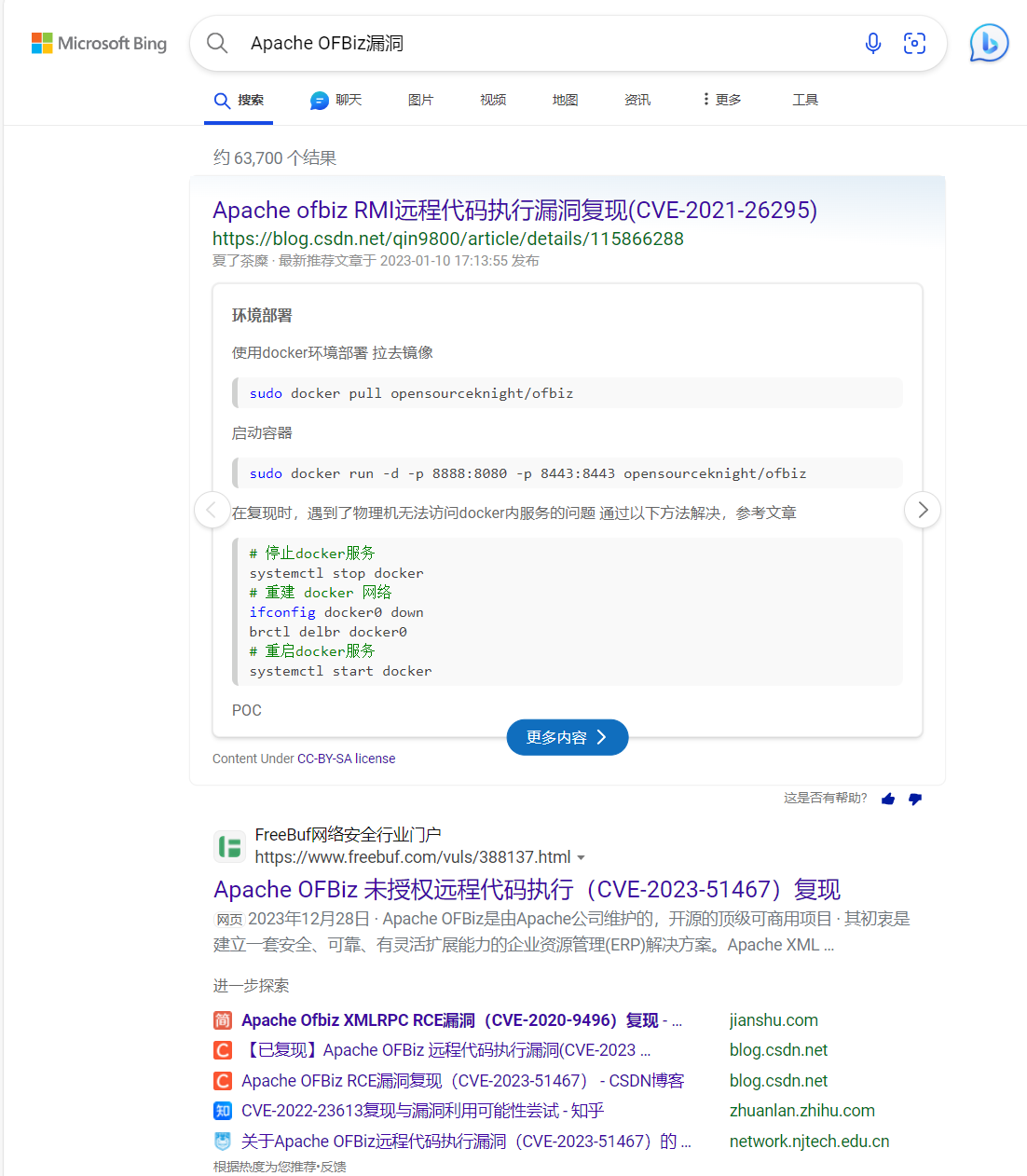Click the 更多内容 button
This screenshot has width=1027, height=1176.
pyautogui.click(x=567, y=737)
